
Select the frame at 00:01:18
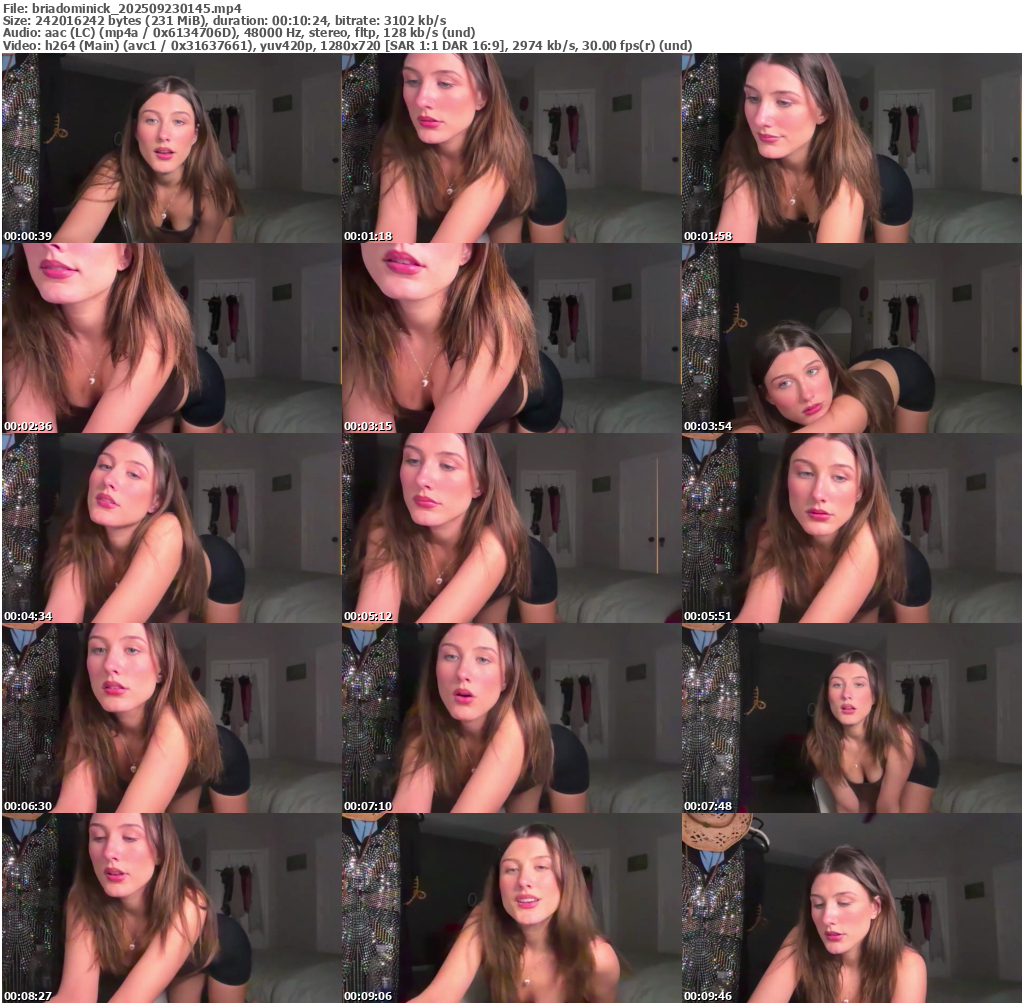[x=511, y=148]
